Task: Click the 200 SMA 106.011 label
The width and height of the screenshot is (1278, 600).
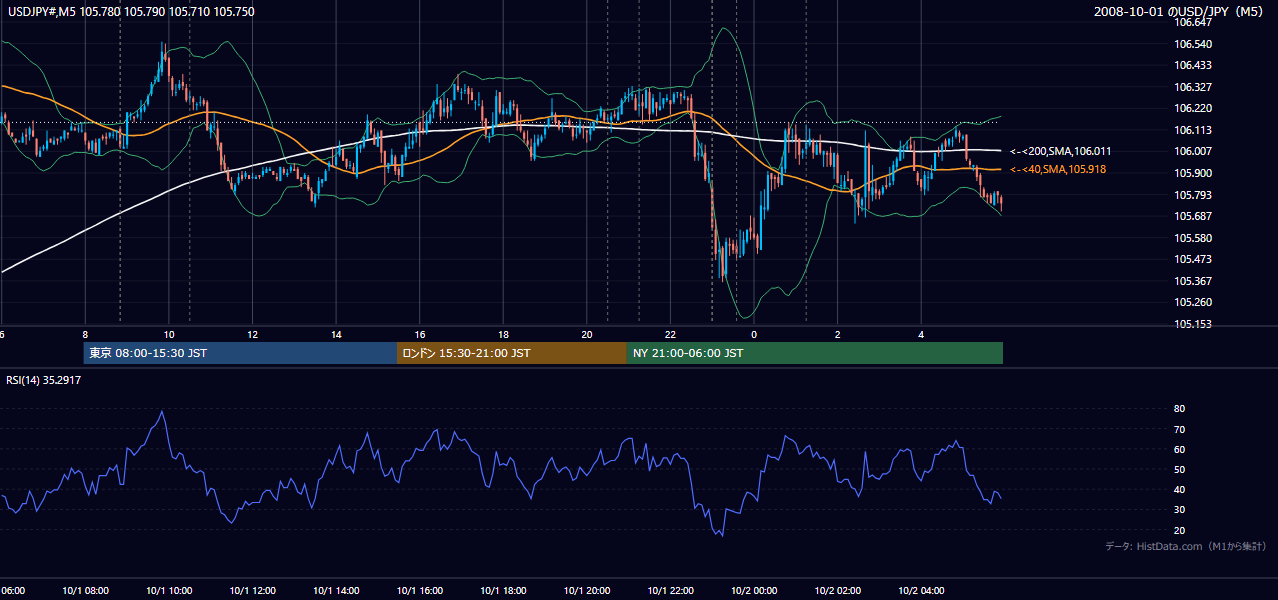Action: [x=1060, y=151]
